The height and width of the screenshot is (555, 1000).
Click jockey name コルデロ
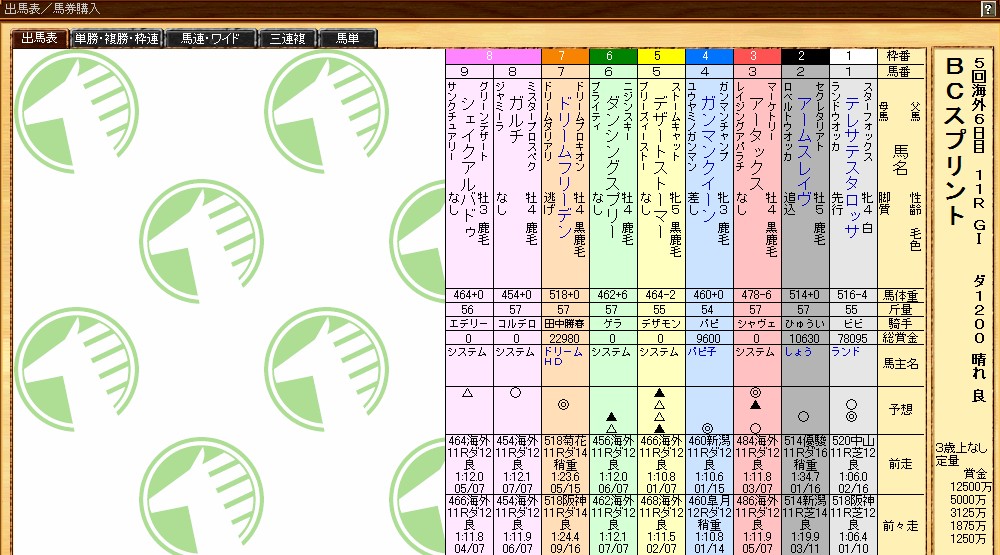click(x=517, y=323)
